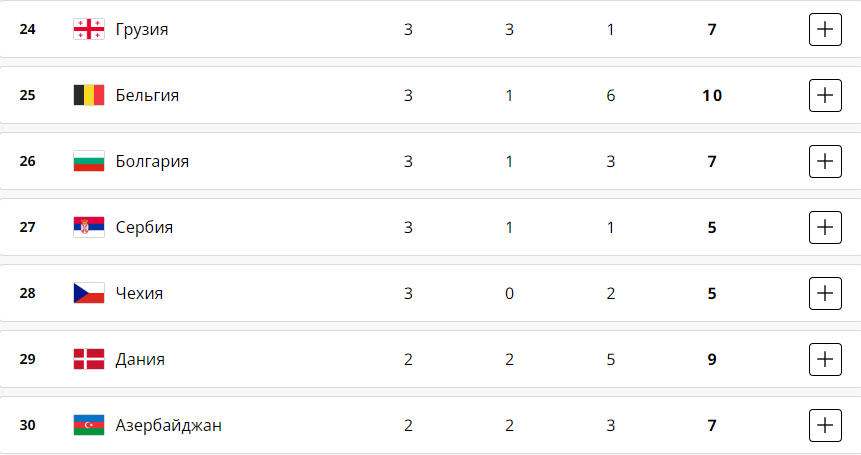Click the Denmark flag icon
The width and height of the screenshot is (861, 455).
click(88, 360)
